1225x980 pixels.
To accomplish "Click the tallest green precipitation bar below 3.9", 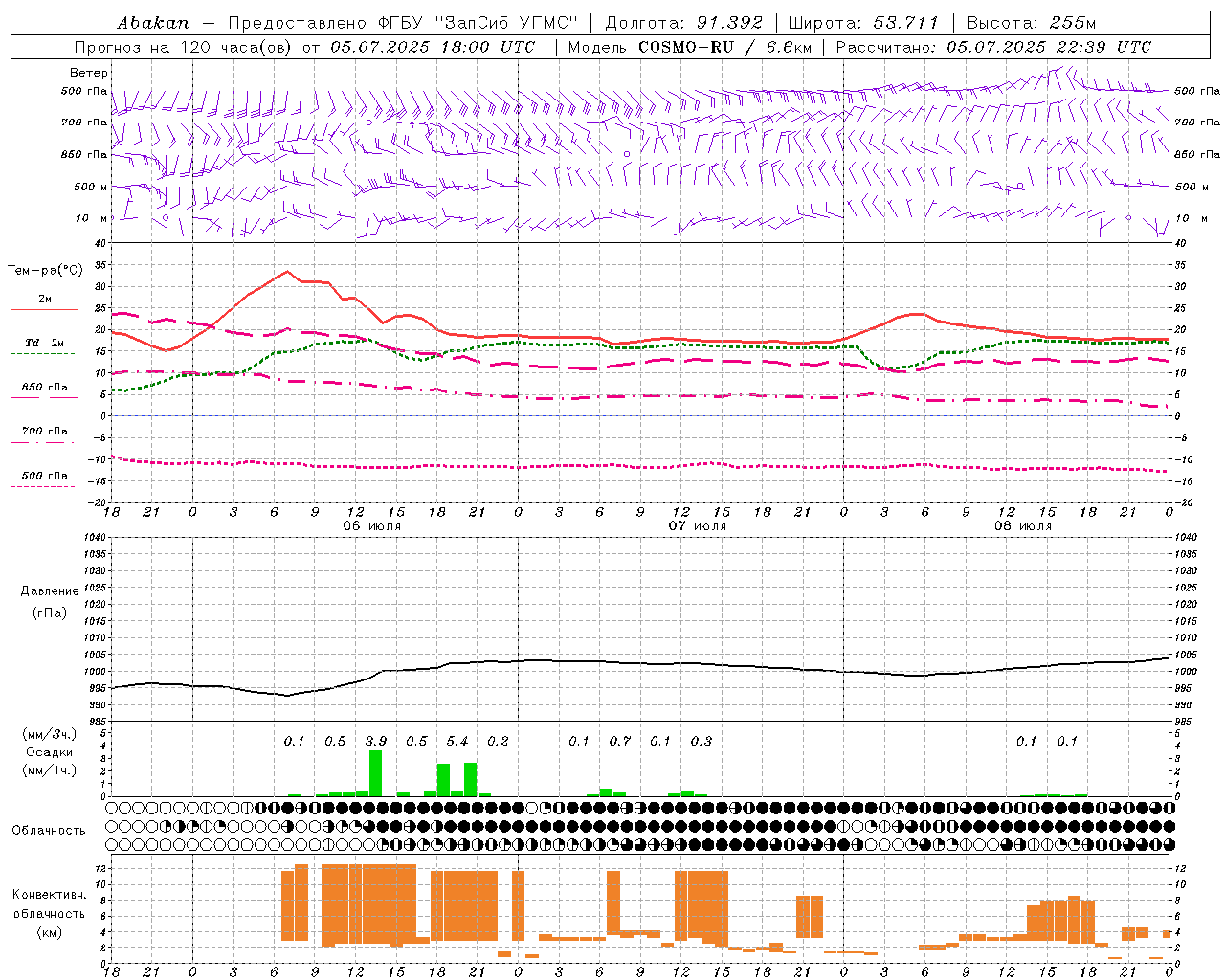I will pos(375,773).
